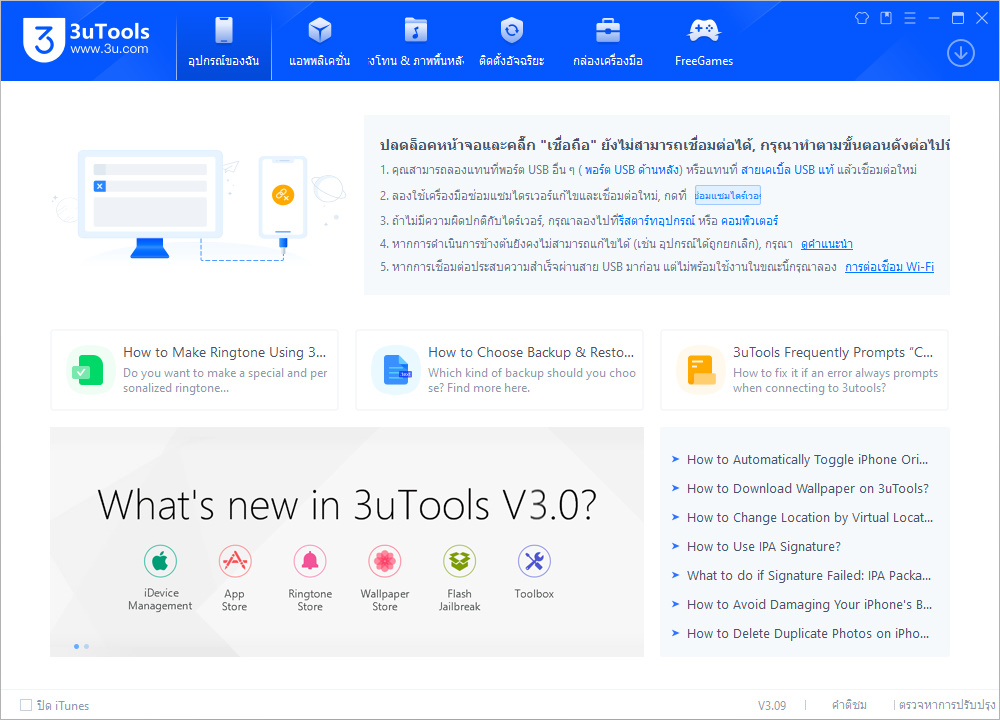
Task: Open the hamburger menu icon
Action: [910, 18]
